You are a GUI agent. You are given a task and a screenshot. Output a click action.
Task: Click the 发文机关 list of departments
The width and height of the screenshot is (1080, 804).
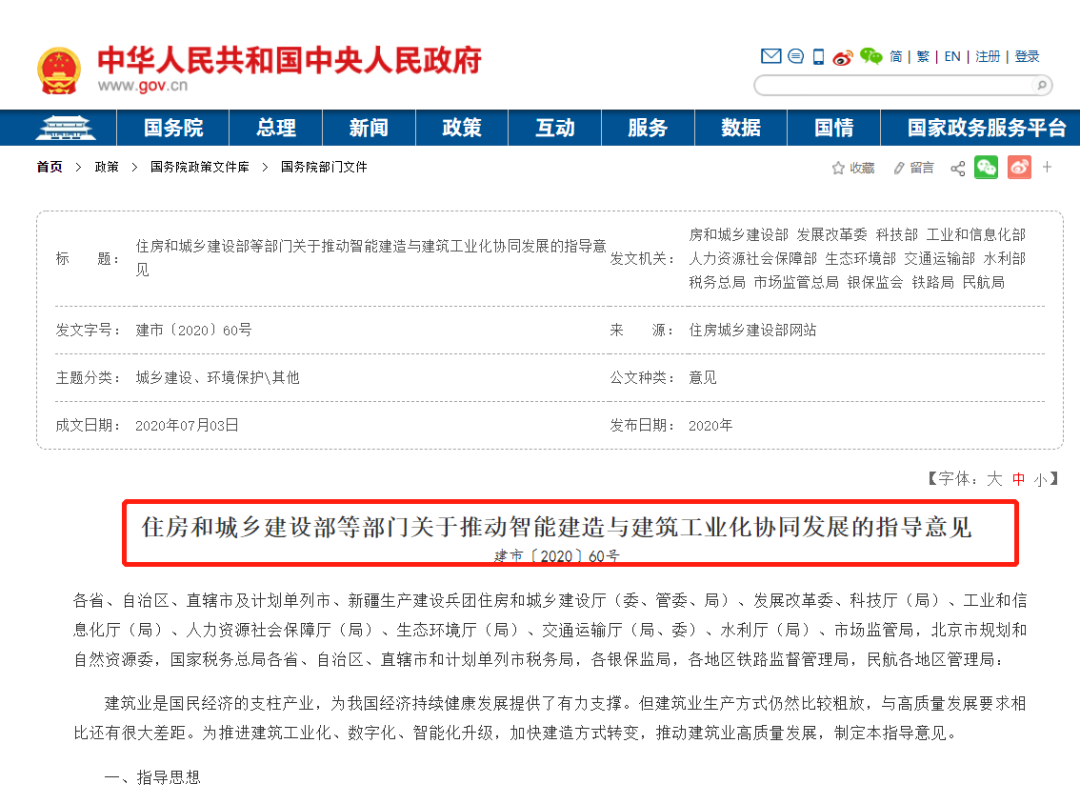[x=857, y=258]
